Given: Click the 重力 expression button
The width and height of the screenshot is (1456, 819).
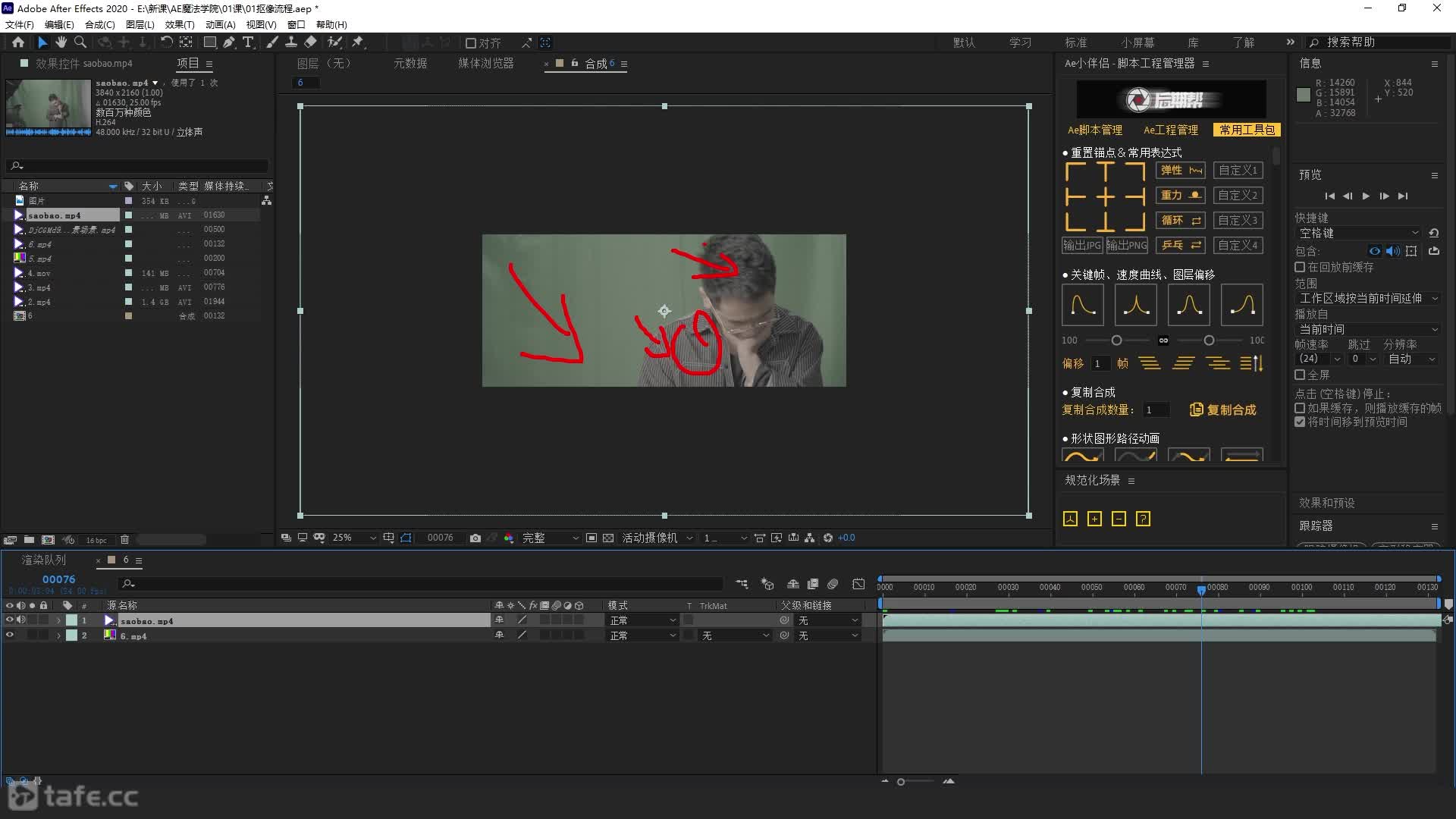Looking at the screenshot, I should click(x=1180, y=196).
